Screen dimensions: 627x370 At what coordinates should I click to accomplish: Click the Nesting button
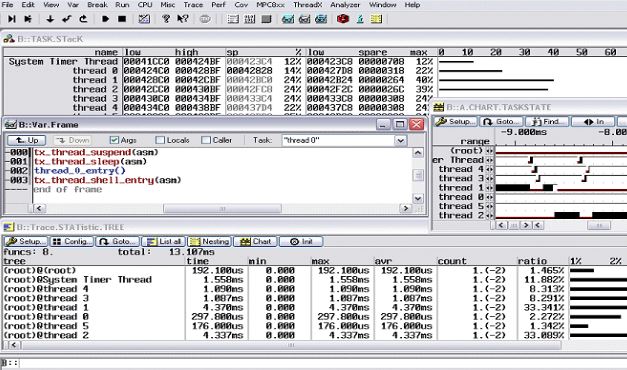click(x=210, y=242)
